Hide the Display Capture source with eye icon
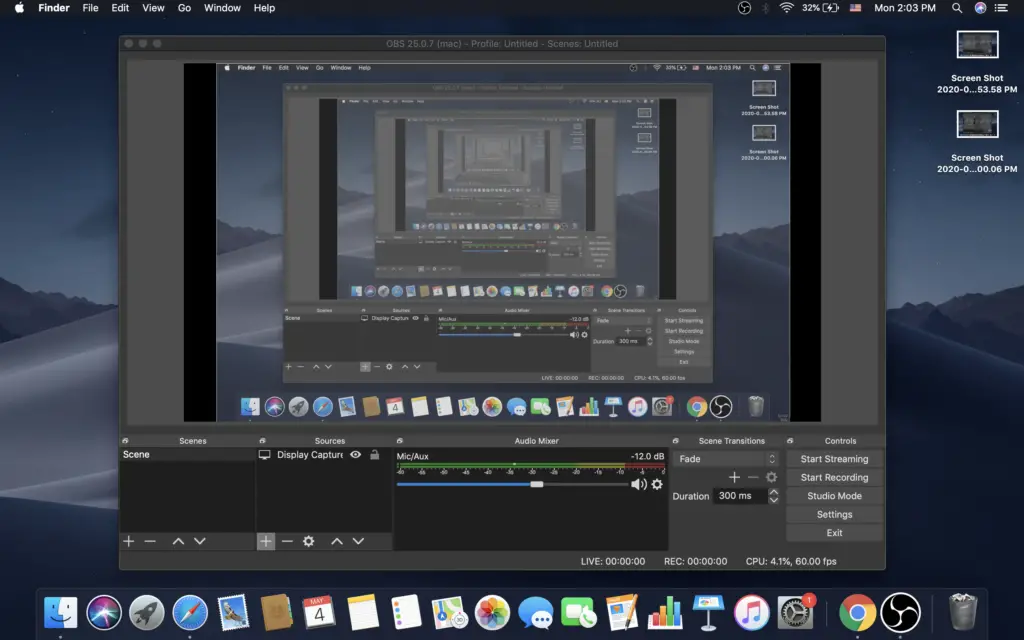 [x=355, y=455]
